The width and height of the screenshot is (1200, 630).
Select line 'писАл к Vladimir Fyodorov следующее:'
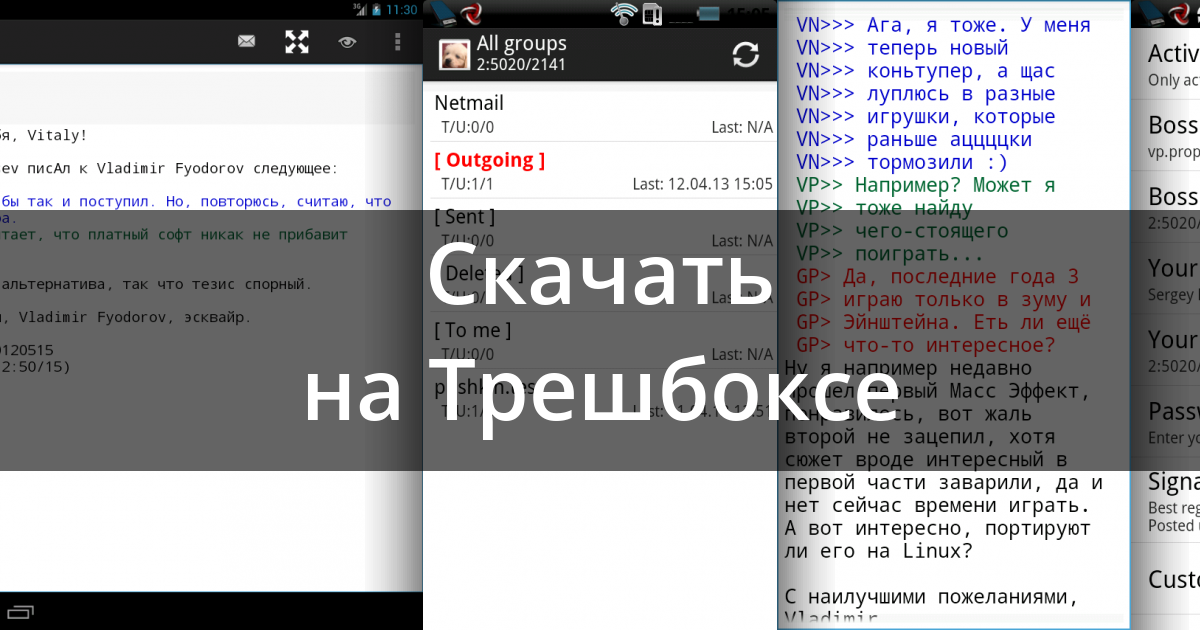pos(183,169)
